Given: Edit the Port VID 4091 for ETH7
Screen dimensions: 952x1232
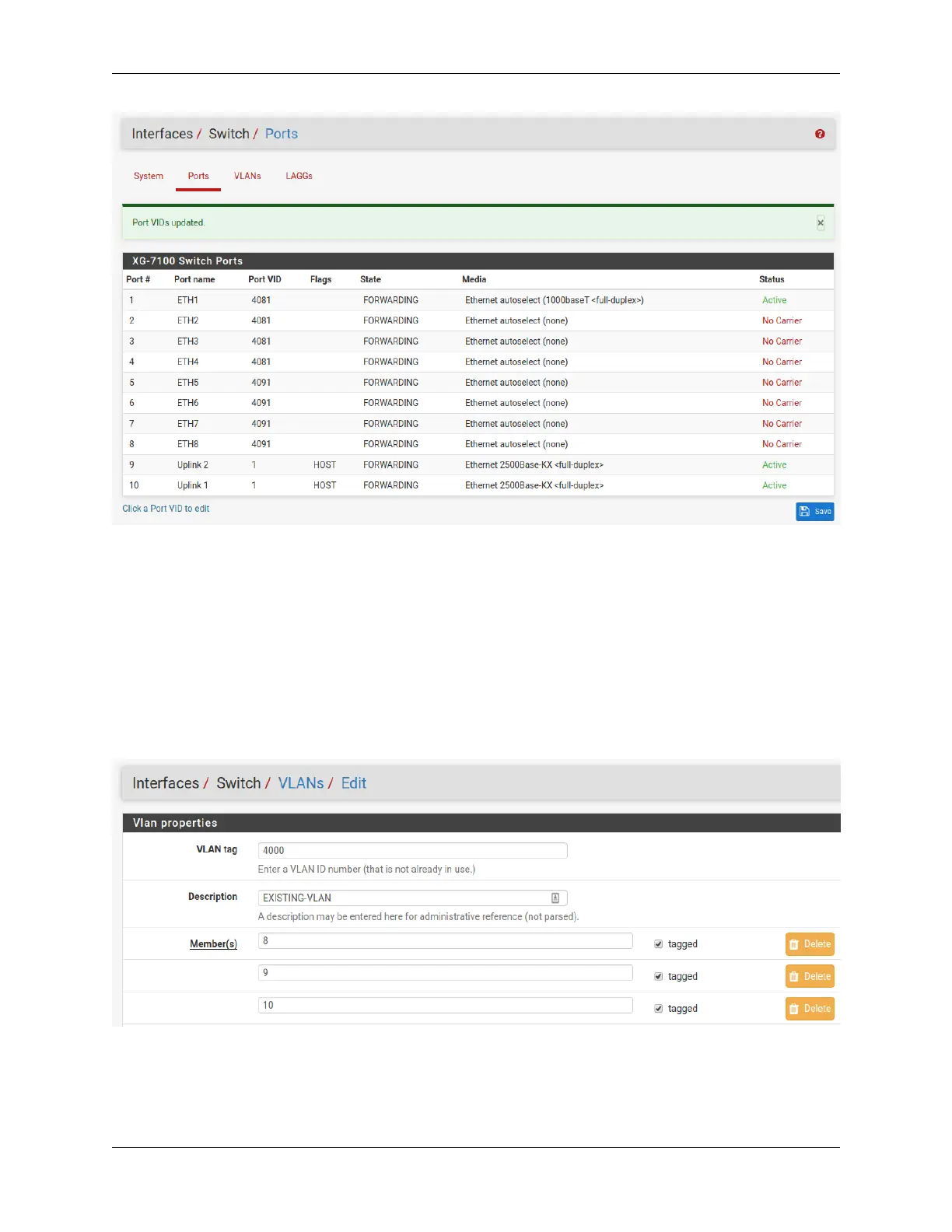Looking at the screenshot, I should [x=261, y=424].
